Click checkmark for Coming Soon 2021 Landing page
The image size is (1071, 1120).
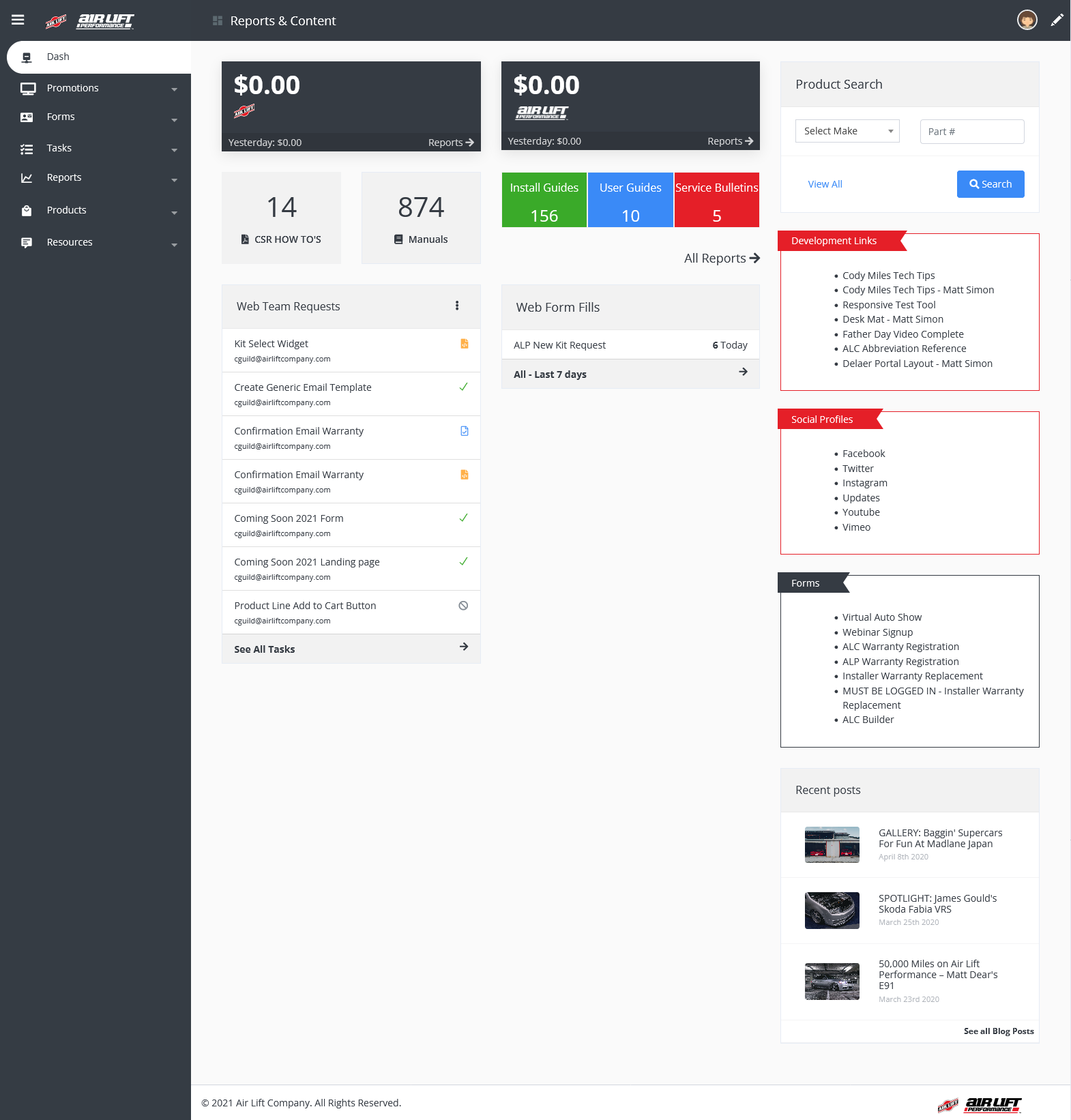(464, 561)
